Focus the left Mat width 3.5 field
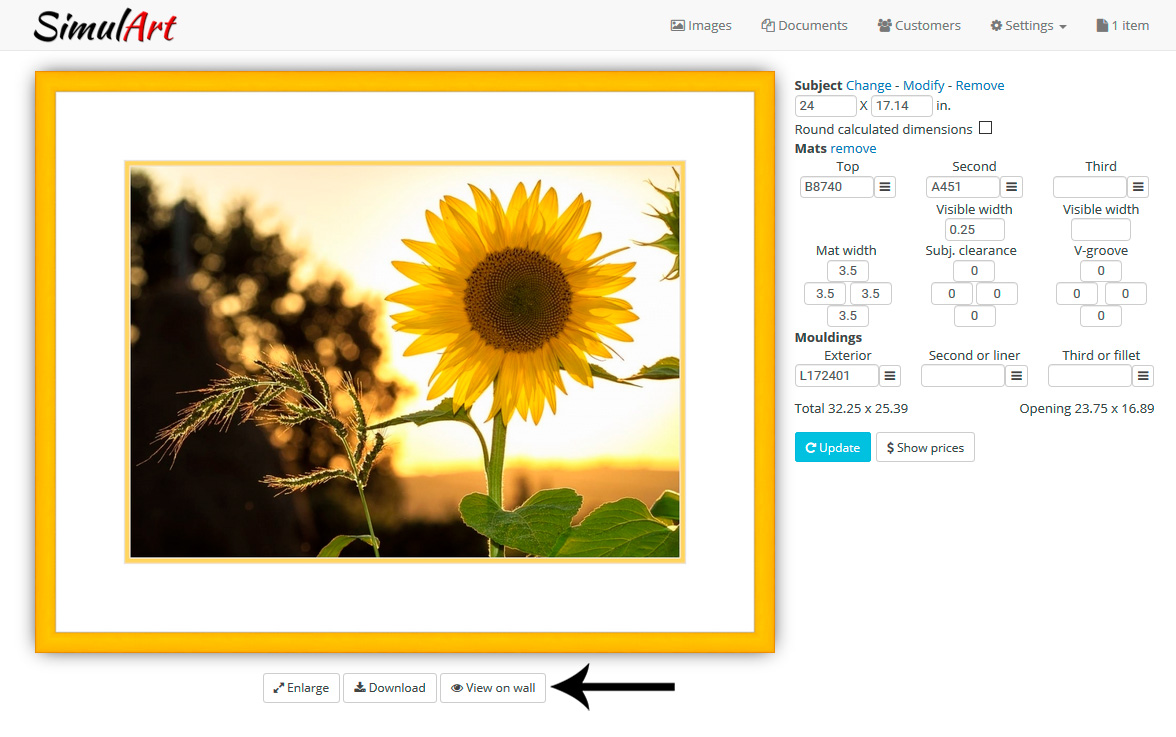Image resolution: width=1176 pixels, height=737 pixels. [825, 293]
